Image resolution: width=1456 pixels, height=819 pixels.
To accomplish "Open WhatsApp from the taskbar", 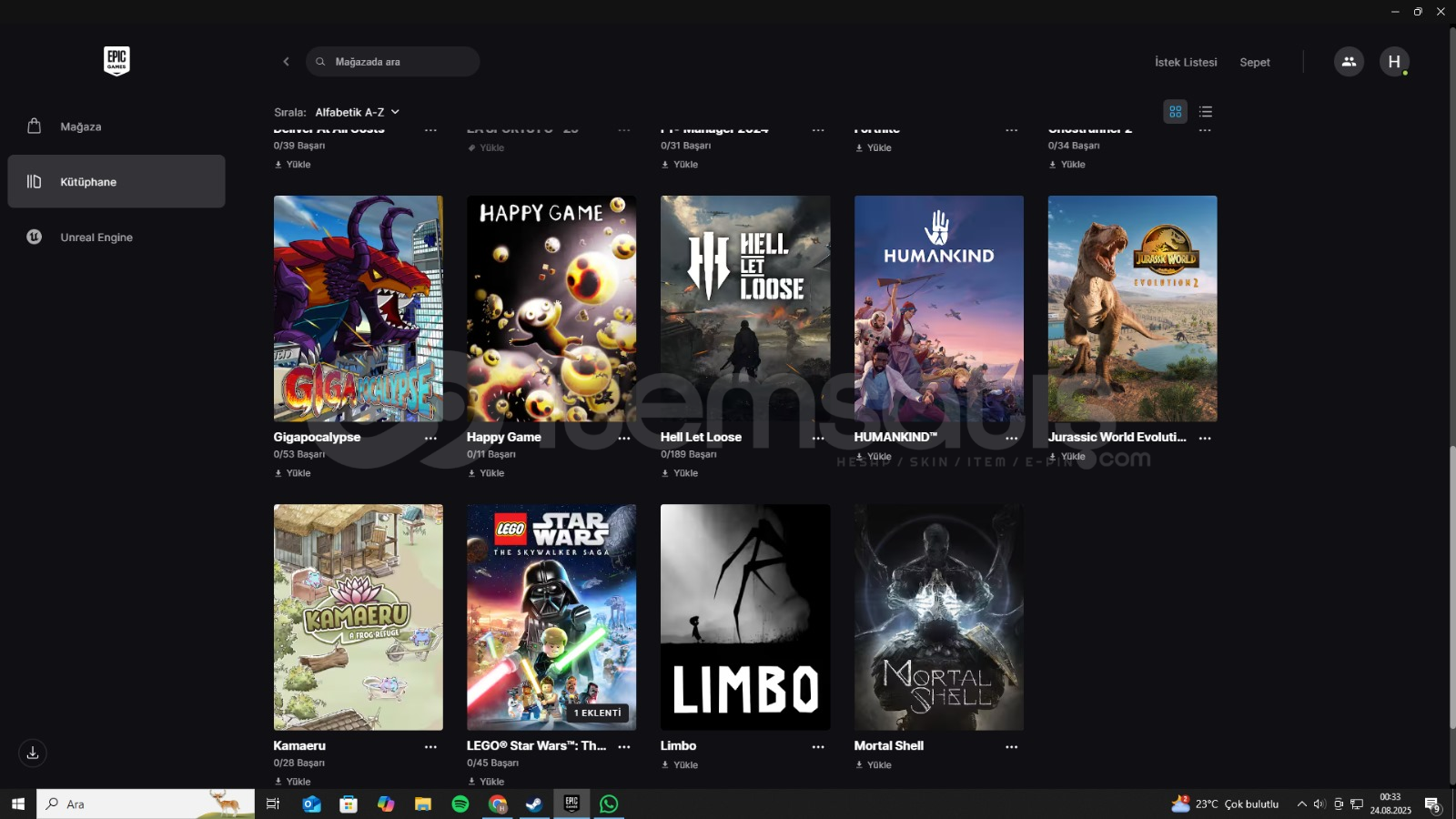I will point(609,804).
